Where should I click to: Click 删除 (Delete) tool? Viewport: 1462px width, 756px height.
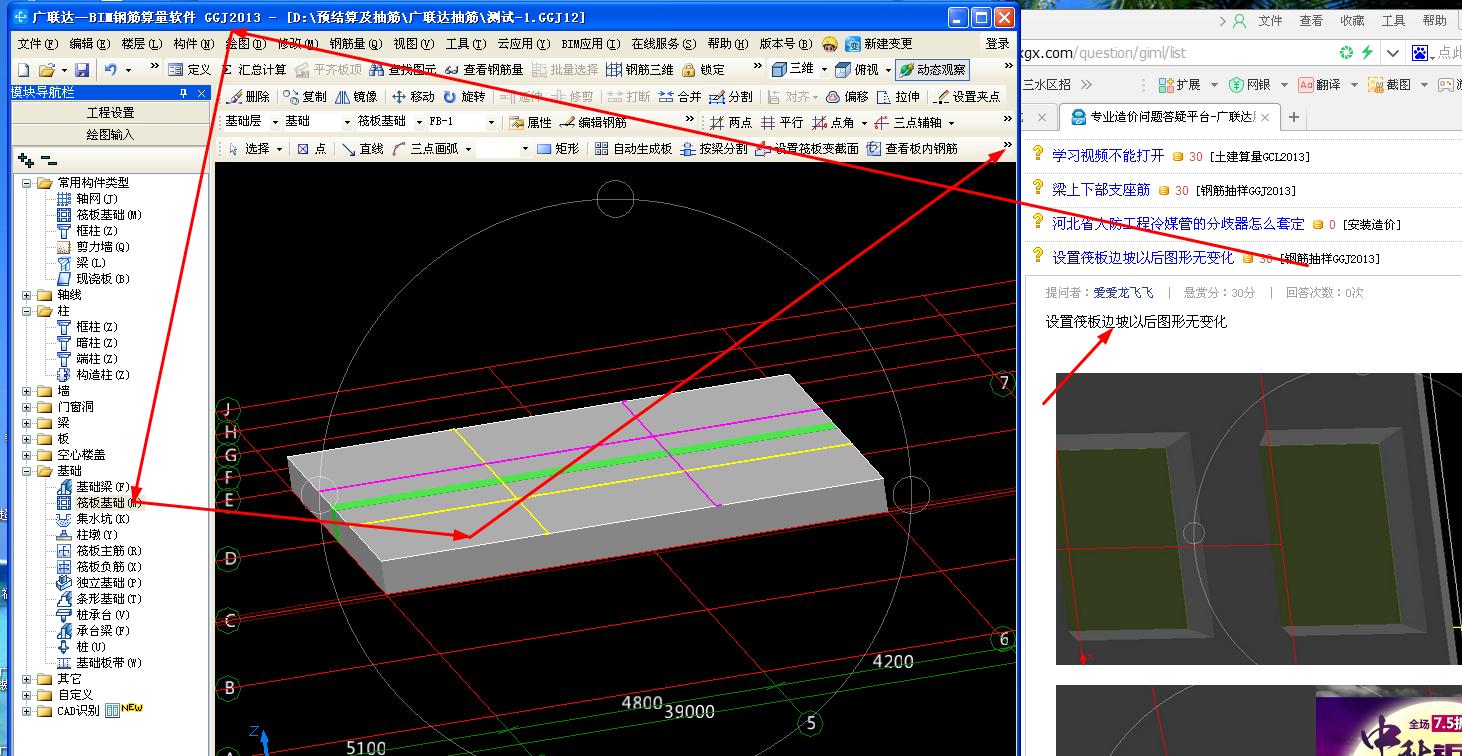pos(248,97)
